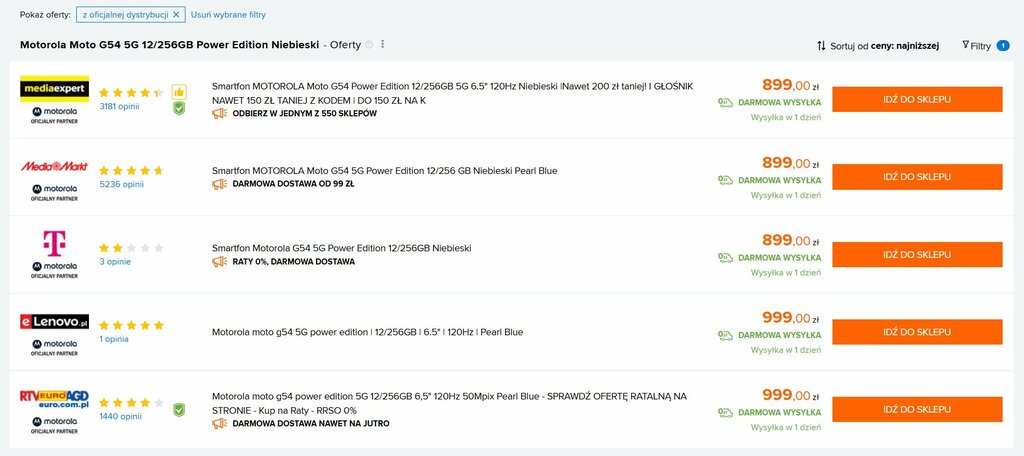Click Motorola official partner badge under eLenovo

pyautogui.click(x=54, y=348)
